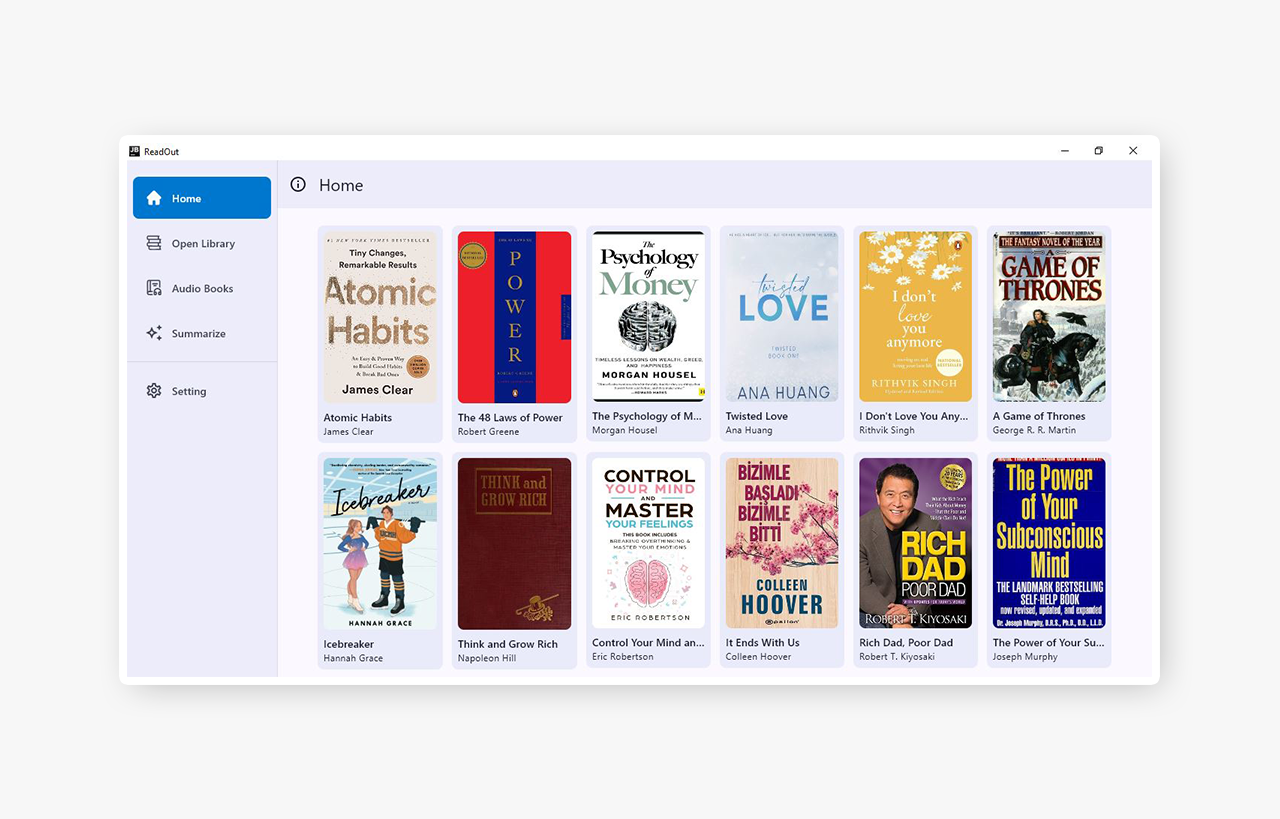
Task: Select the Home navigation label
Action: pyautogui.click(x=186, y=198)
